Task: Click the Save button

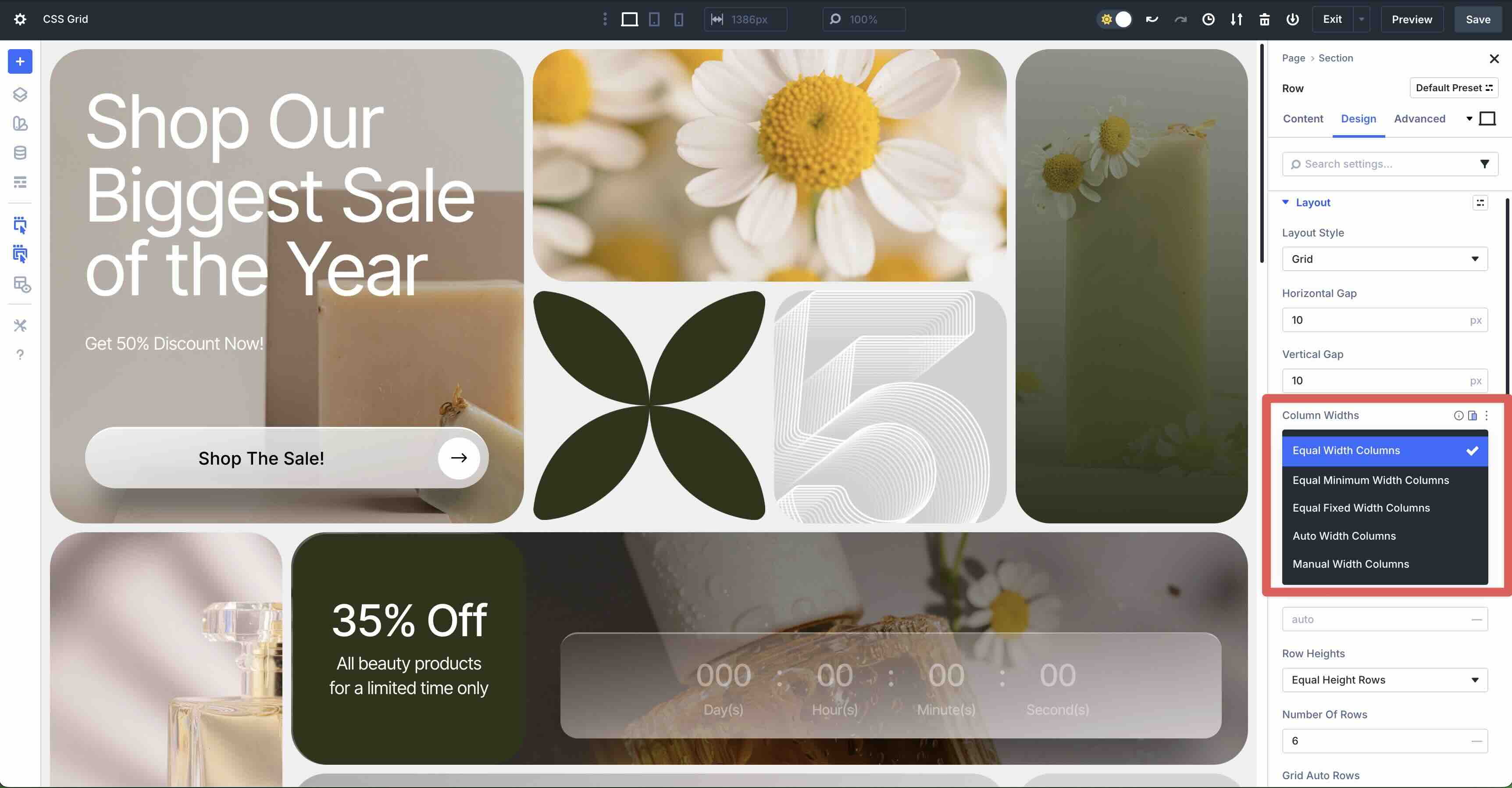Action: pos(1477,19)
